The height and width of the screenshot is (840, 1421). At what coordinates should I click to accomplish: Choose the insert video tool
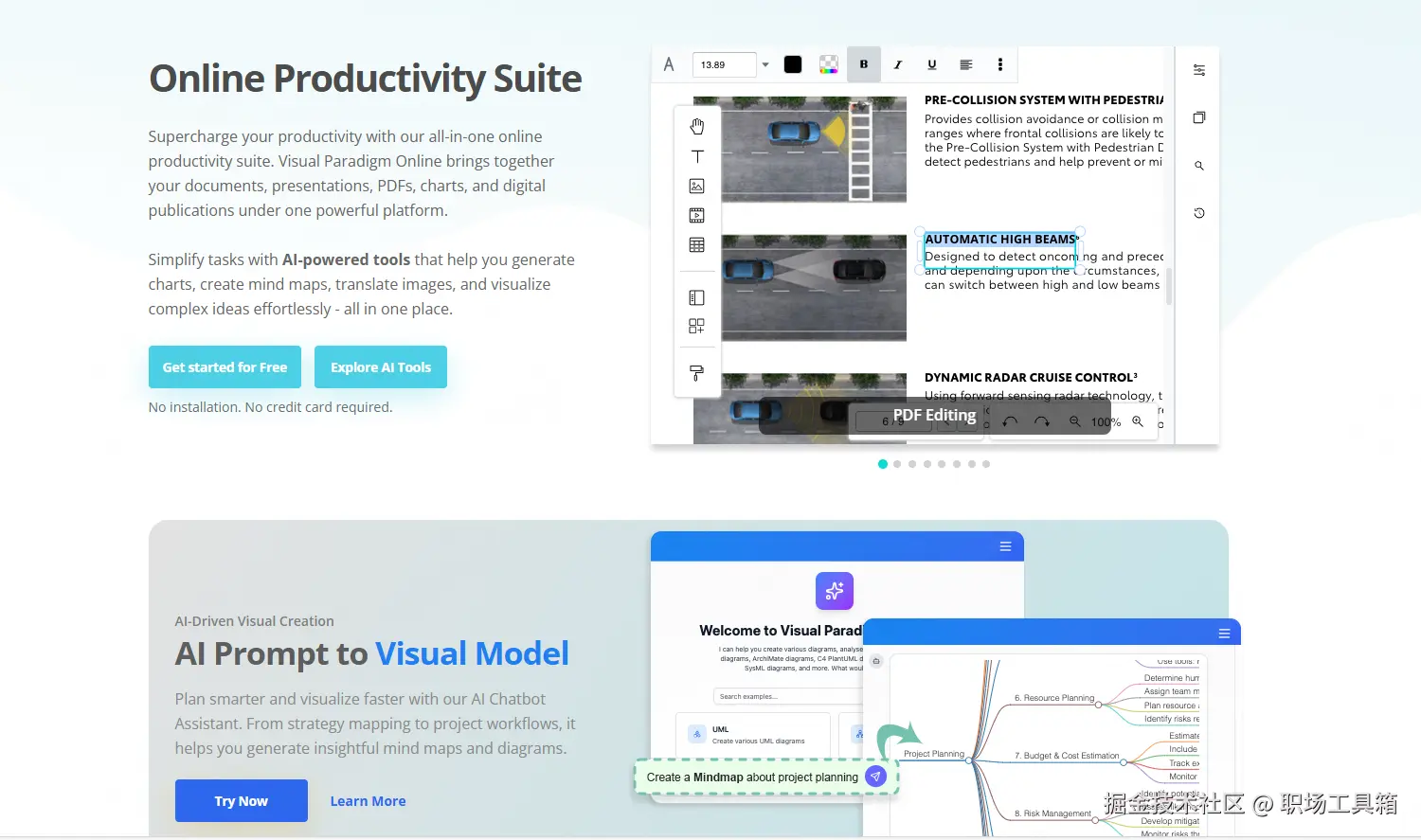click(x=697, y=215)
